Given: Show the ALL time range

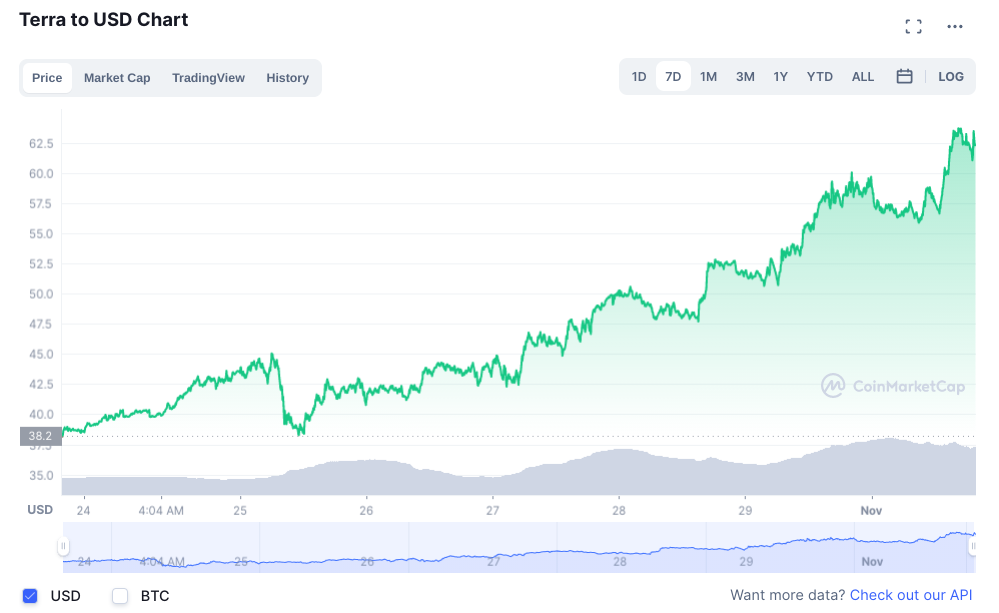Looking at the screenshot, I should [x=863, y=77].
